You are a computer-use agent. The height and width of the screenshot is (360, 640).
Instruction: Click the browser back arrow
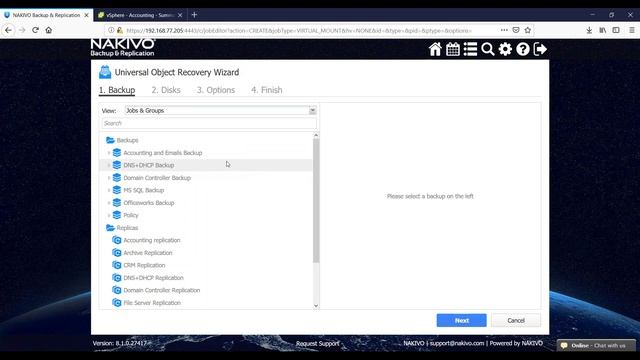point(8,30)
